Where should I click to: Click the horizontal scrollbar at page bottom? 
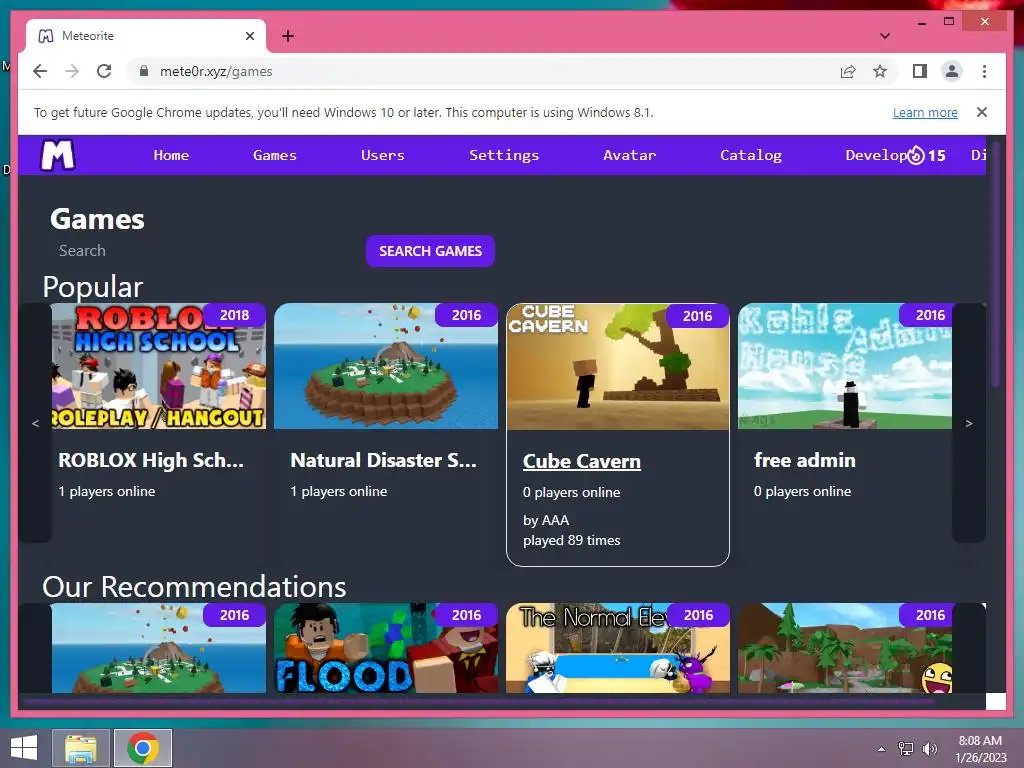[x=480, y=703]
